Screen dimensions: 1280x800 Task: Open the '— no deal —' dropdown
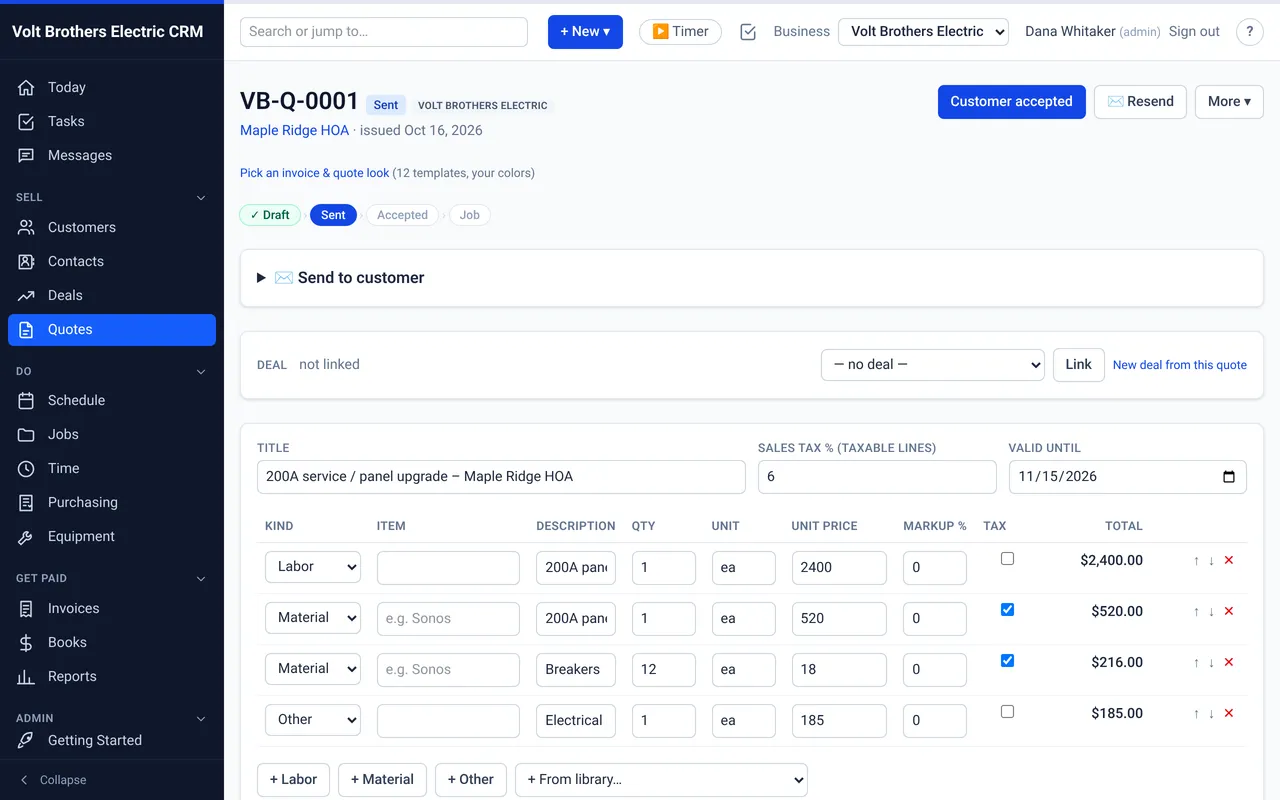coord(933,365)
